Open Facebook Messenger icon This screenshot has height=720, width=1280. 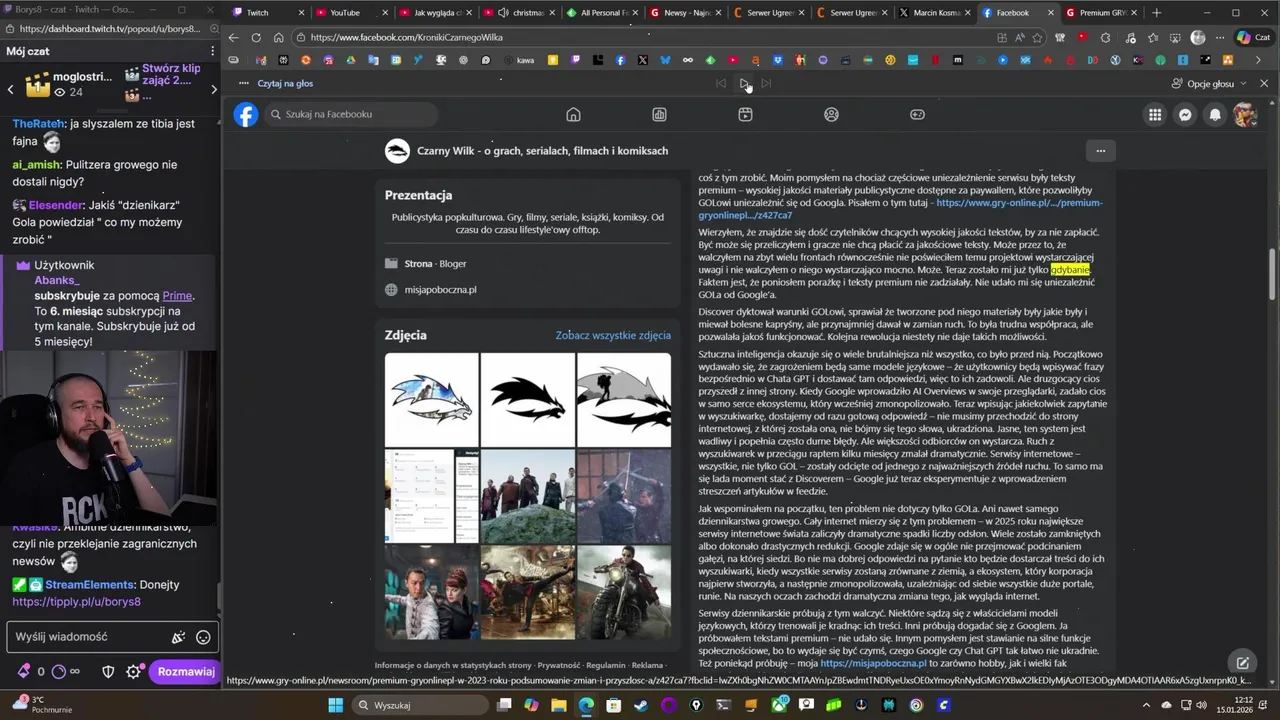click(1185, 114)
